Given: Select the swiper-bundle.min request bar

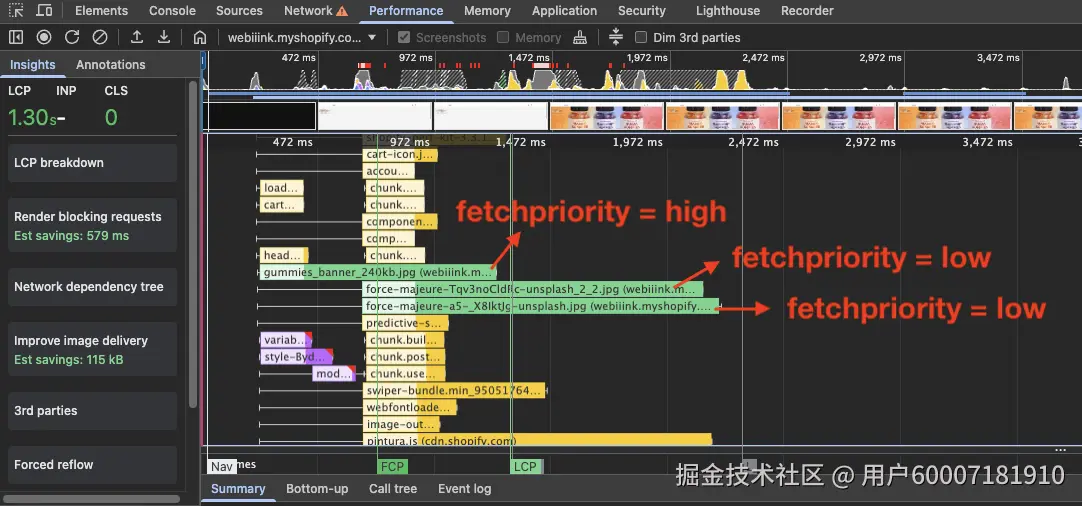Looking at the screenshot, I should pos(454,391).
